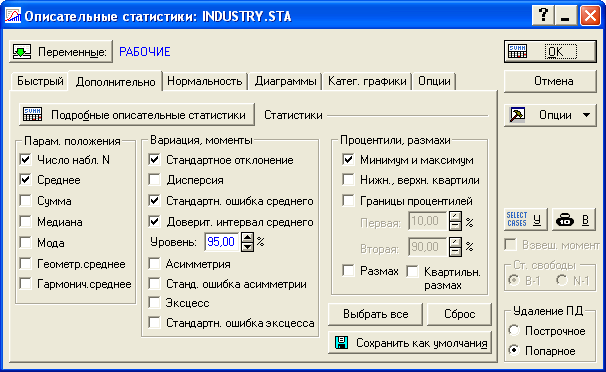This screenshot has height=372, width=606.
Task: Click the Переменные variables button
Action: 61,51
